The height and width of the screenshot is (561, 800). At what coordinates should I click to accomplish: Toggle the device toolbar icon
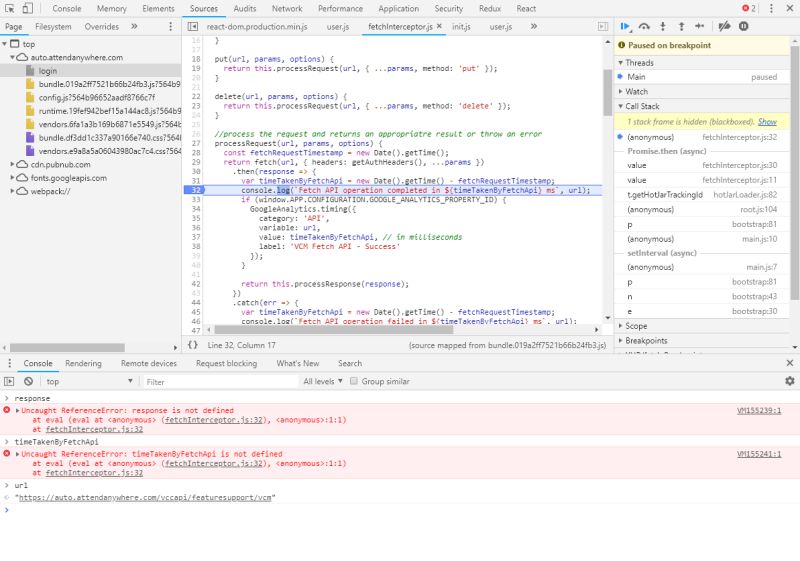click(x=28, y=8)
